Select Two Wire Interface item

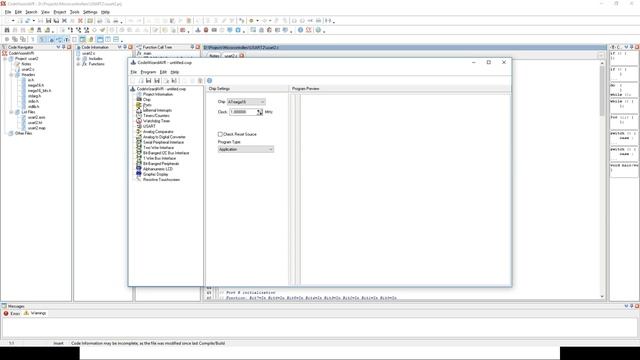(158, 147)
